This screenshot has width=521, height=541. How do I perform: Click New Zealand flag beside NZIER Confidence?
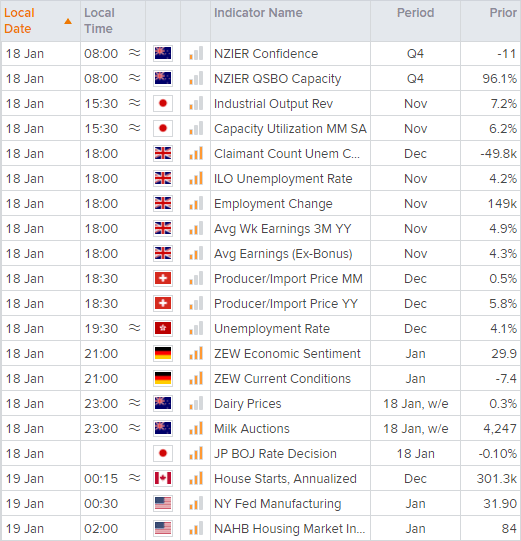(163, 53)
